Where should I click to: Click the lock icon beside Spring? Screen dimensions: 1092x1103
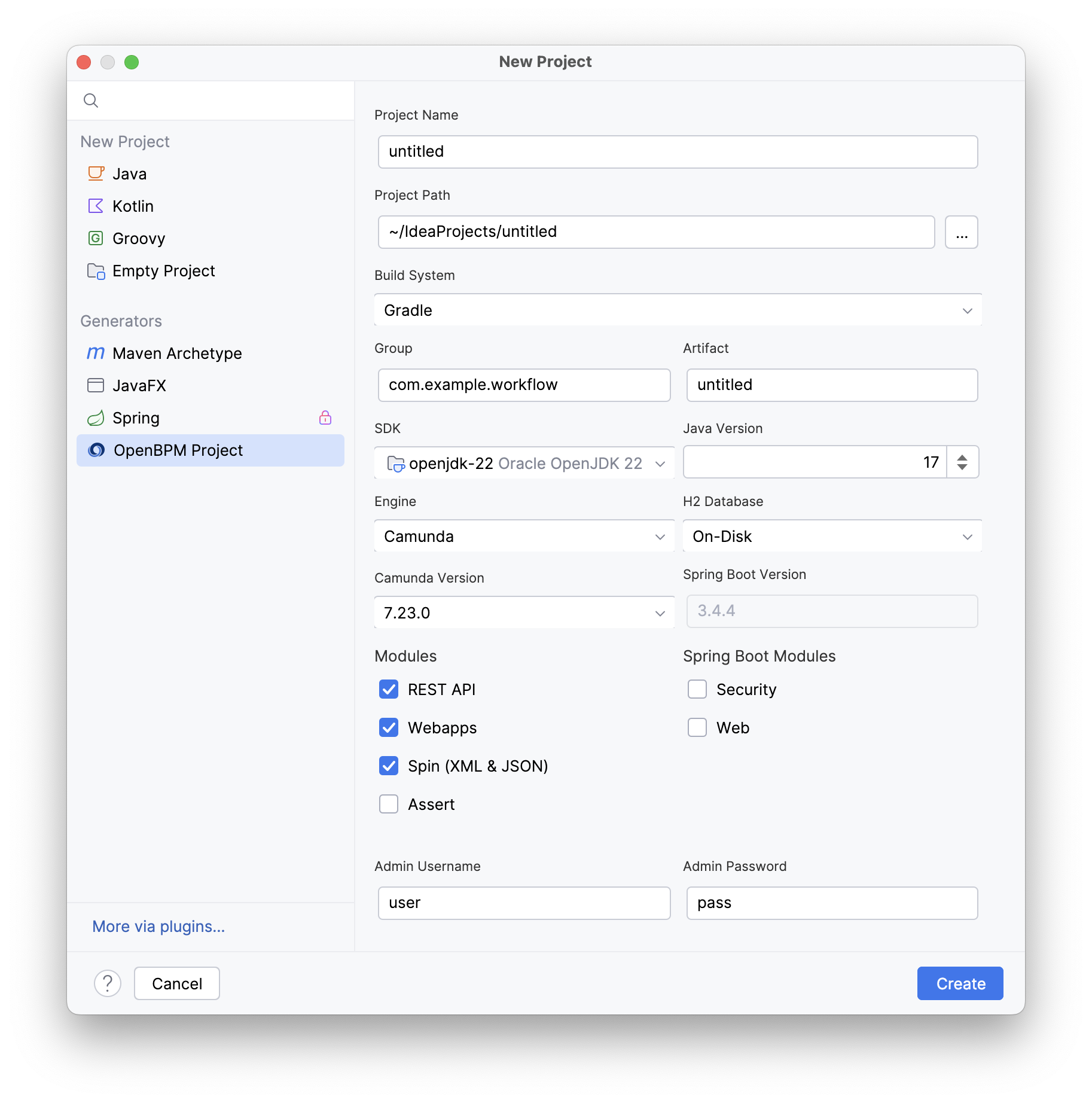[325, 418]
